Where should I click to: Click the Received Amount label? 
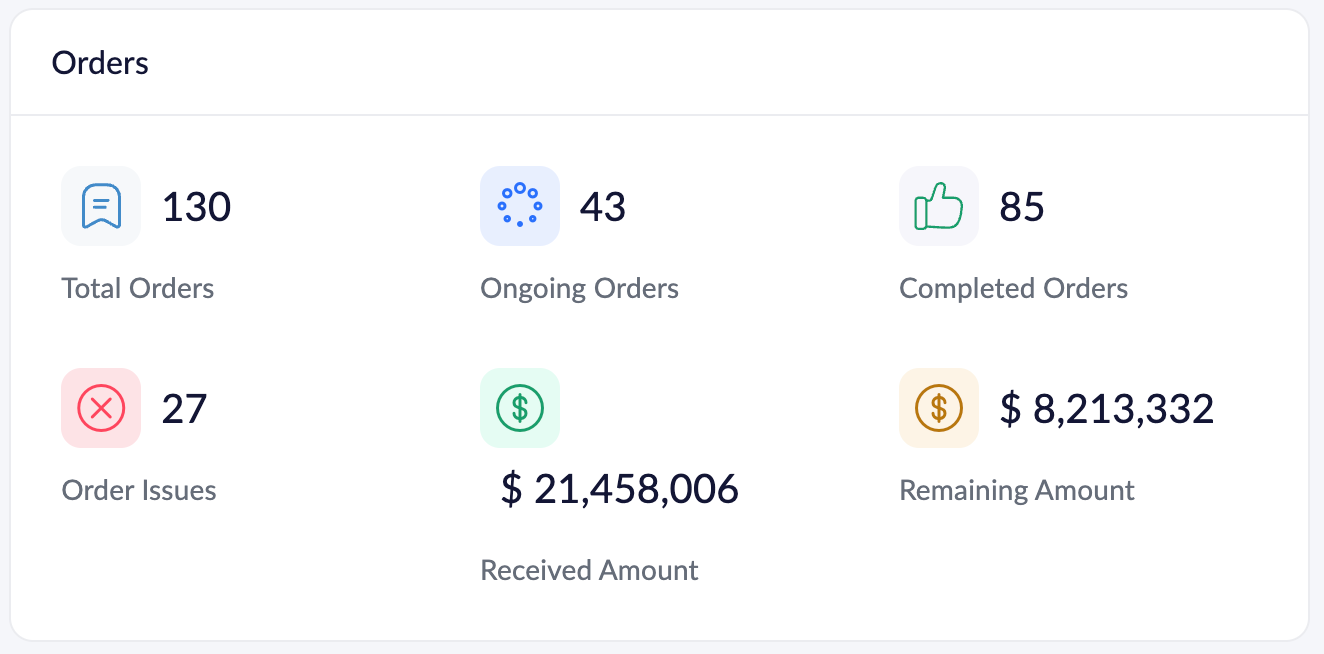click(x=589, y=570)
